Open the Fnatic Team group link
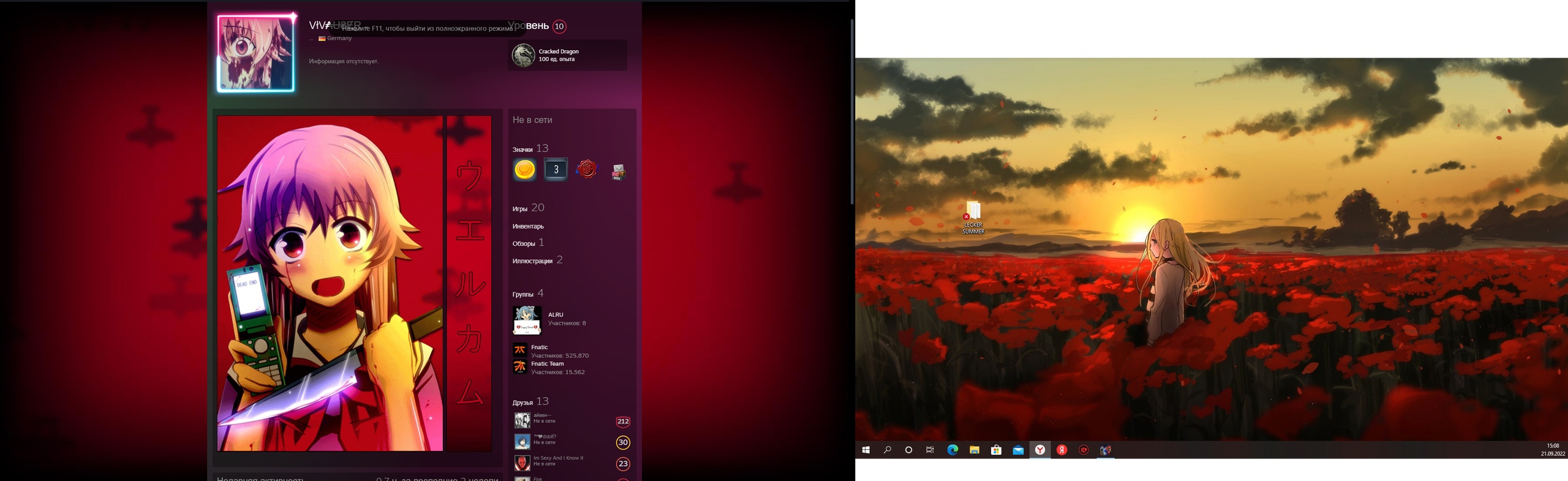This screenshot has height=481, width=1568. click(547, 363)
